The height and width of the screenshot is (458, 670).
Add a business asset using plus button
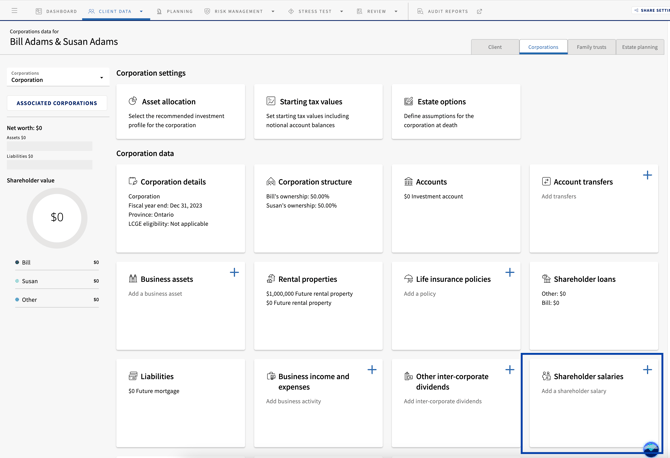(234, 272)
